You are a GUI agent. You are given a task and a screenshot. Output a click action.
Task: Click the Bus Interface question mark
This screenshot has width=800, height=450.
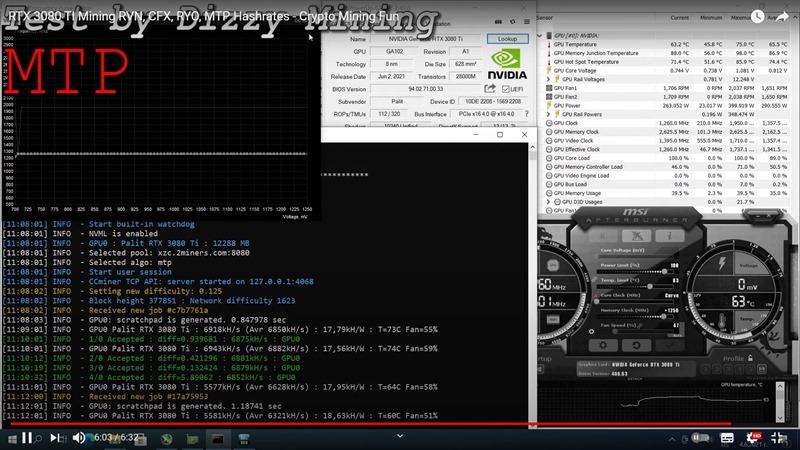click(x=527, y=114)
